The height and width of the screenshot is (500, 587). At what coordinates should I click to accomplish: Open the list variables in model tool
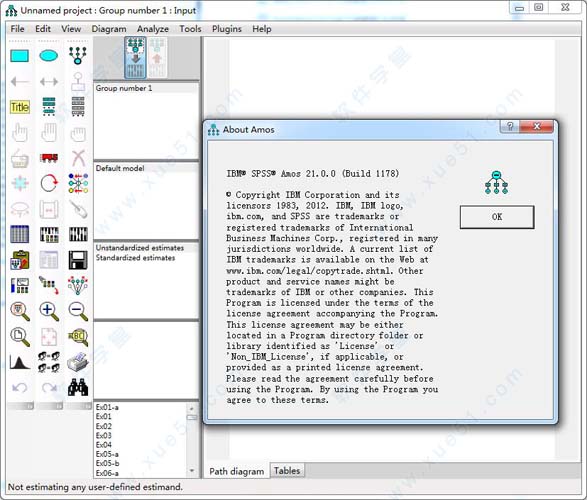(x=49, y=106)
